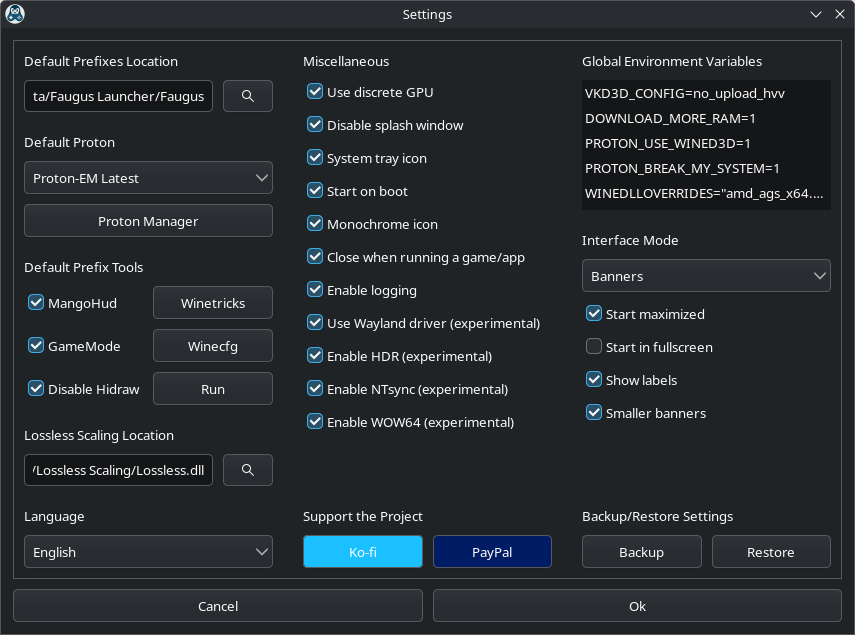Toggle Use discrete GPU option
Screen dimensions: 855x635
(x=315, y=92)
